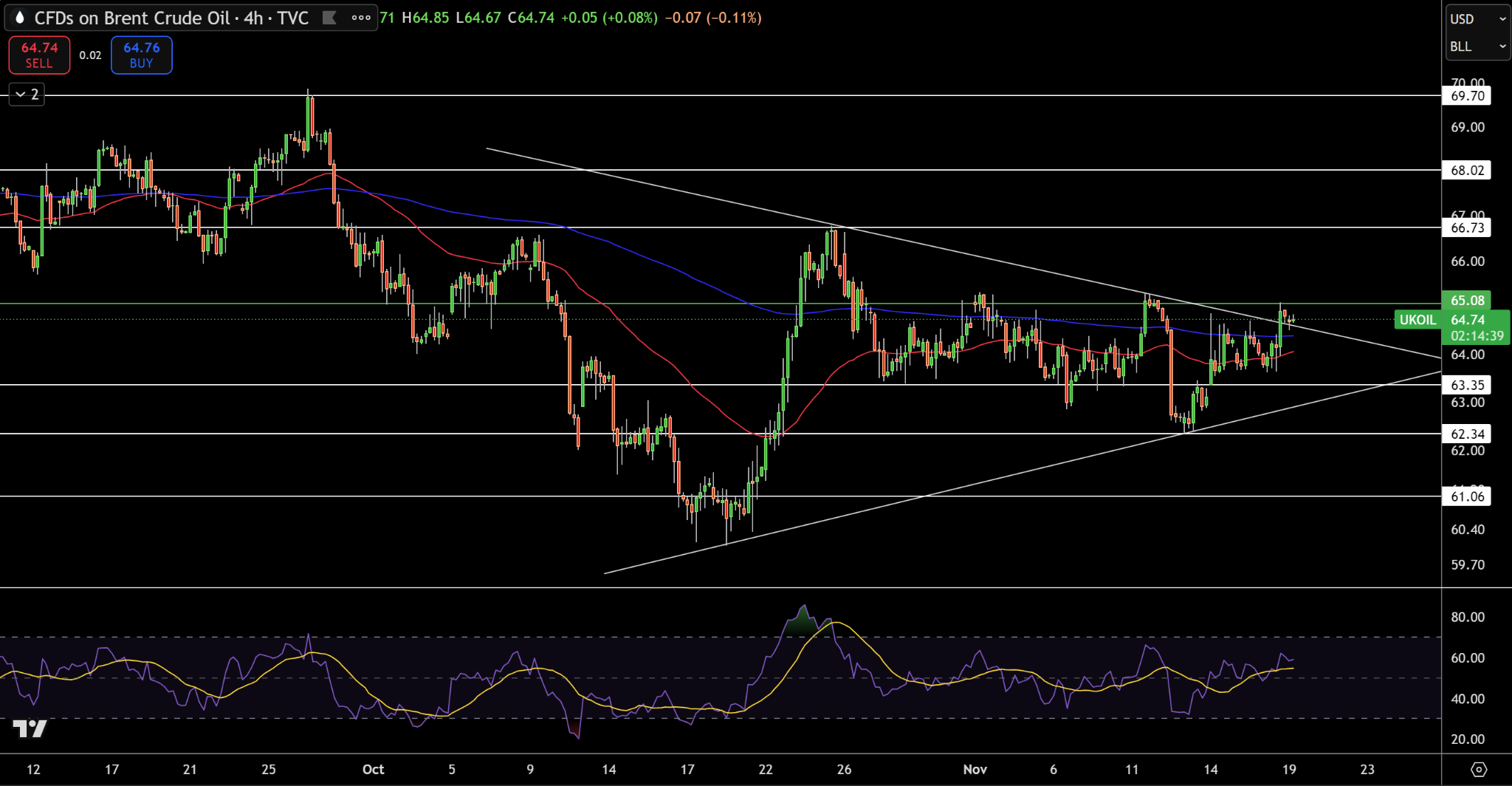Open the three-dots more menu in legend
Image resolution: width=1512 pixels, height=786 pixels.
coord(361,18)
